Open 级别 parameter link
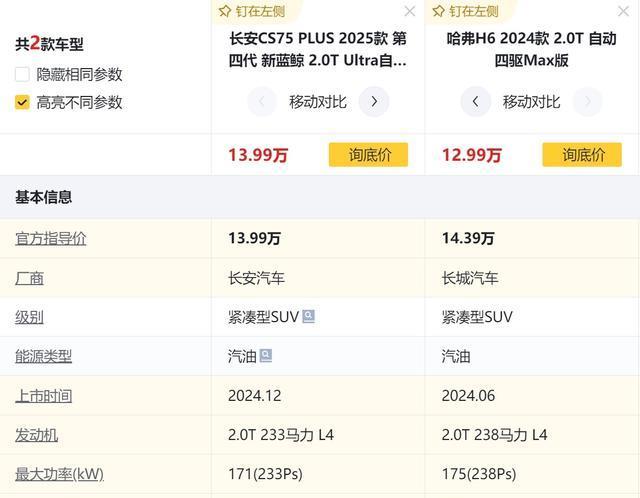 point(29,317)
